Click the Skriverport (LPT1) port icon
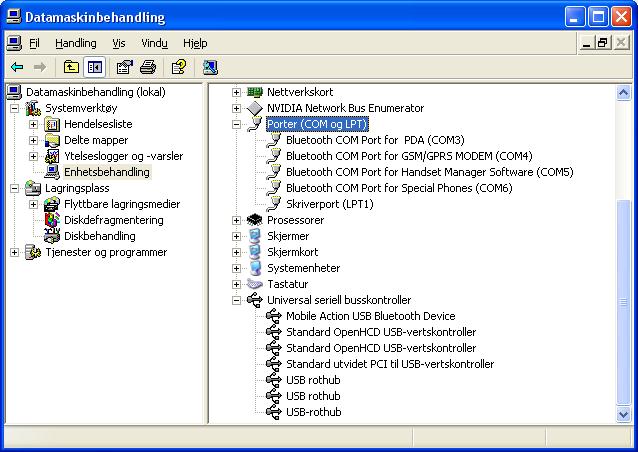Screen dimensions: 638x452 [x=273, y=204]
